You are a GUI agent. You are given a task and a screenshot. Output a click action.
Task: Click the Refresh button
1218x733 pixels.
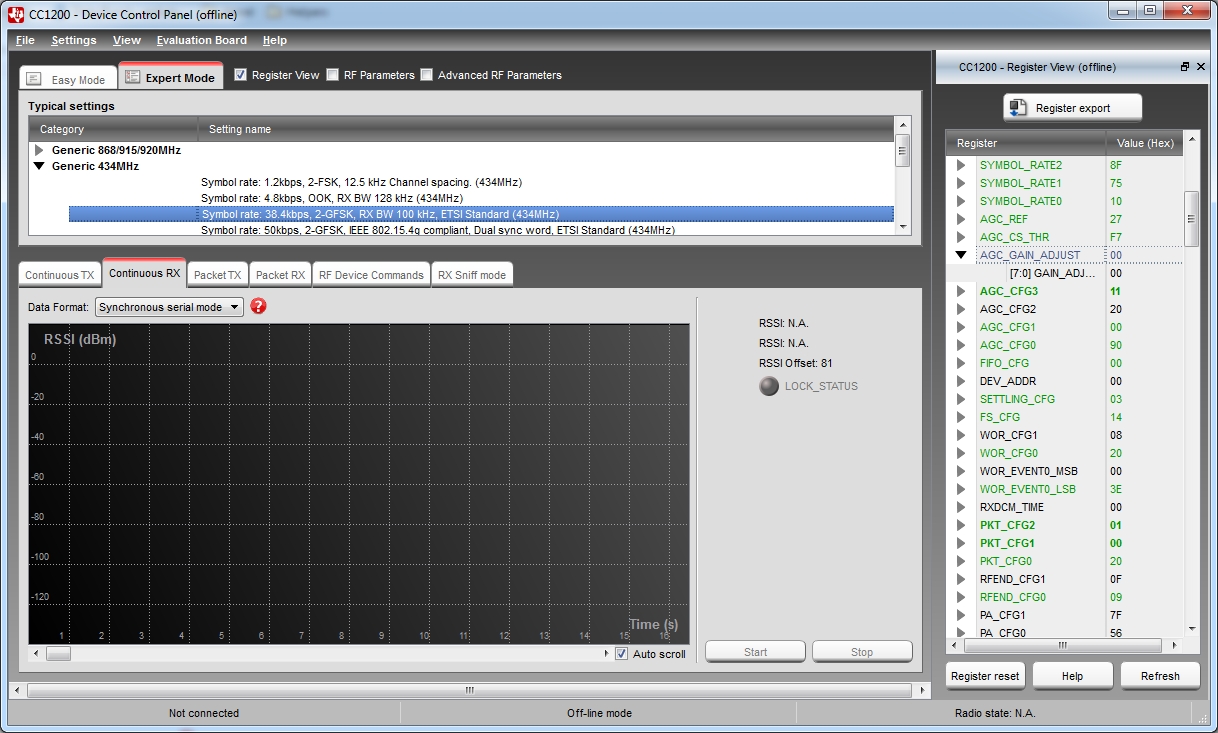(1160, 675)
